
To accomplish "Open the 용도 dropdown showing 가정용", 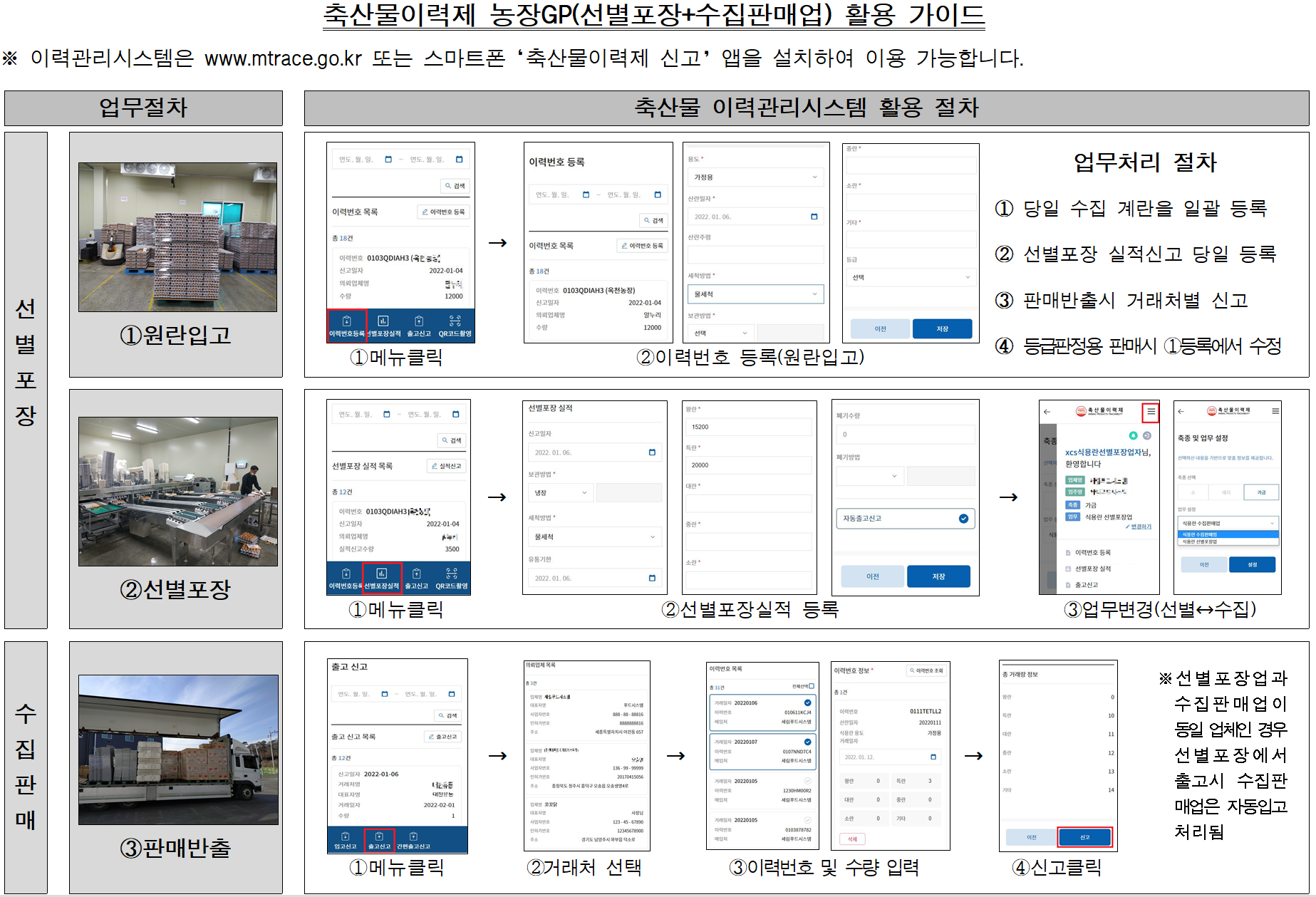I will (755, 177).
